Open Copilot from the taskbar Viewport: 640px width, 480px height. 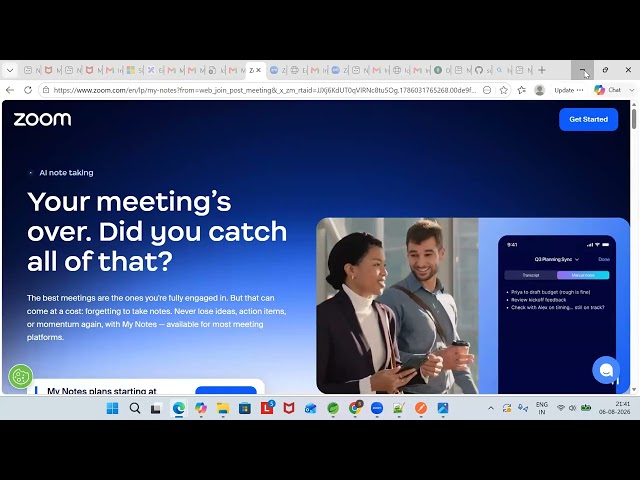tap(200, 408)
